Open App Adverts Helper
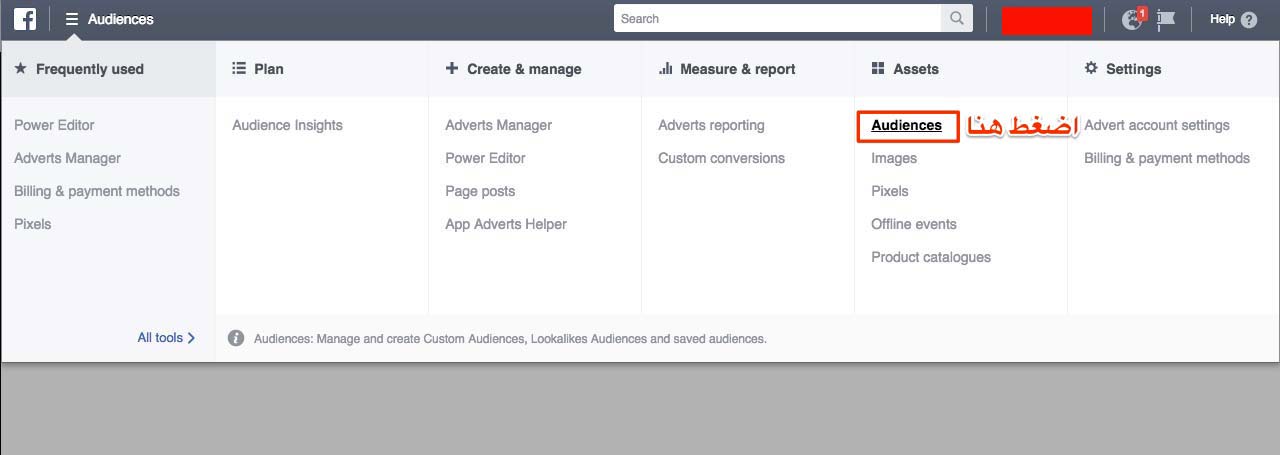 click(x=506, y=224)
